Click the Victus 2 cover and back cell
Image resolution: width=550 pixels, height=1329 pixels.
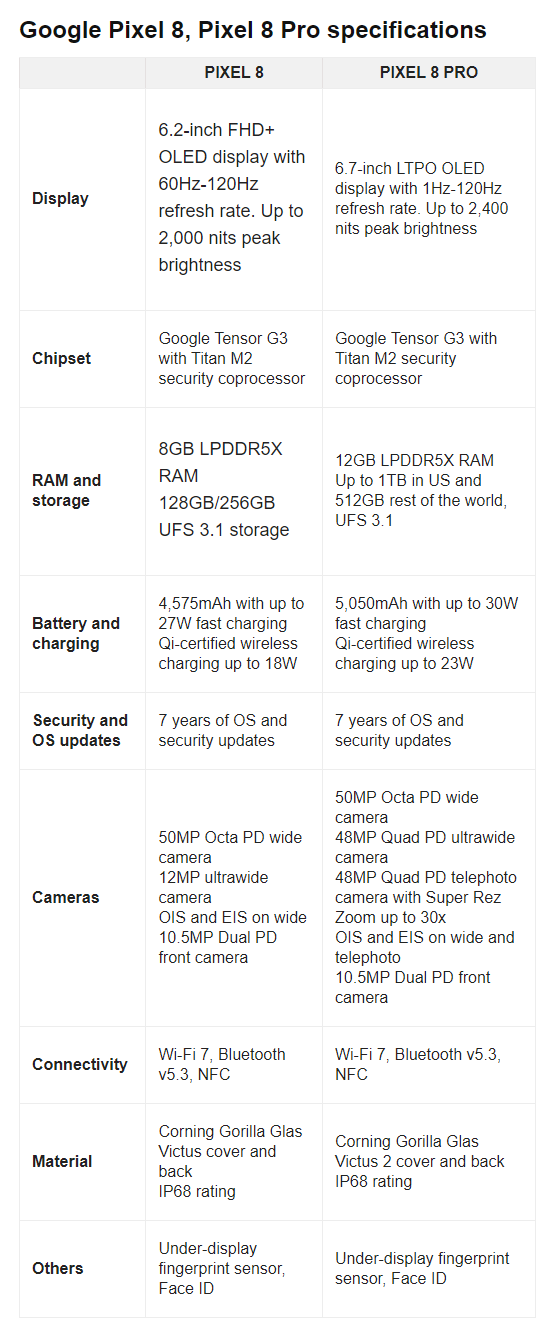point(429,1161)
